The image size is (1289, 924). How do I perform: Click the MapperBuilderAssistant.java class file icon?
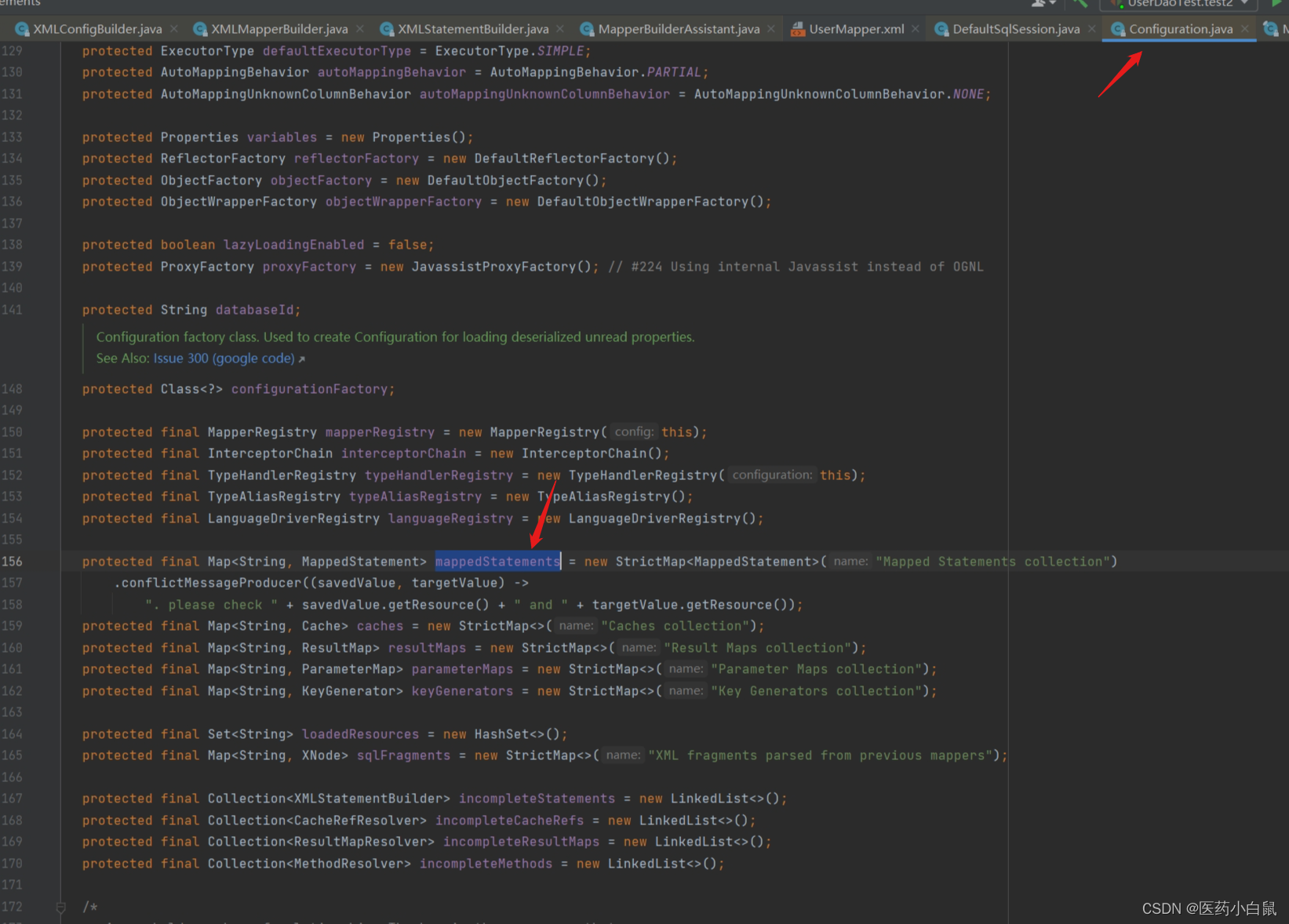[x=587, y=29]
